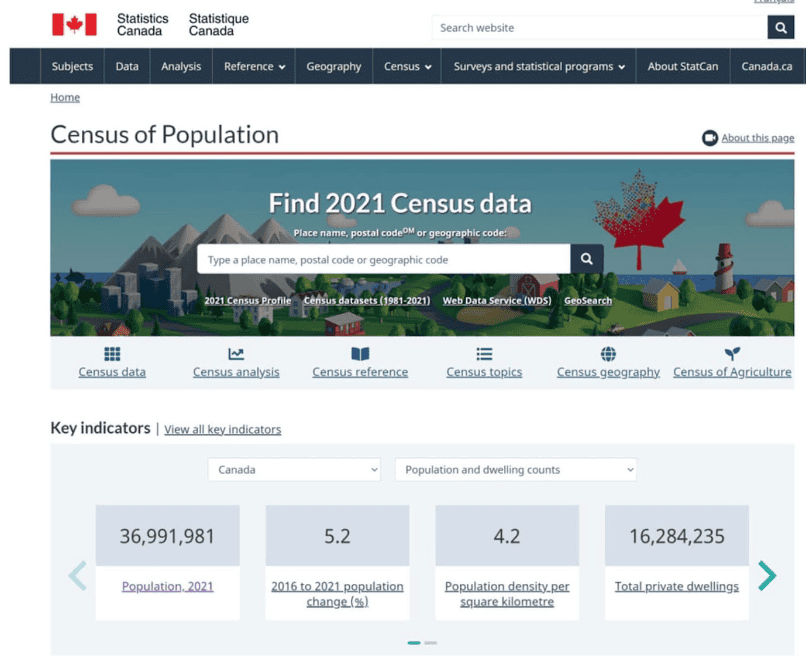This screenshot has height=657, width=806.
Task: Open 2016 to 2021 population change link
Action: [x=337, y=594]
